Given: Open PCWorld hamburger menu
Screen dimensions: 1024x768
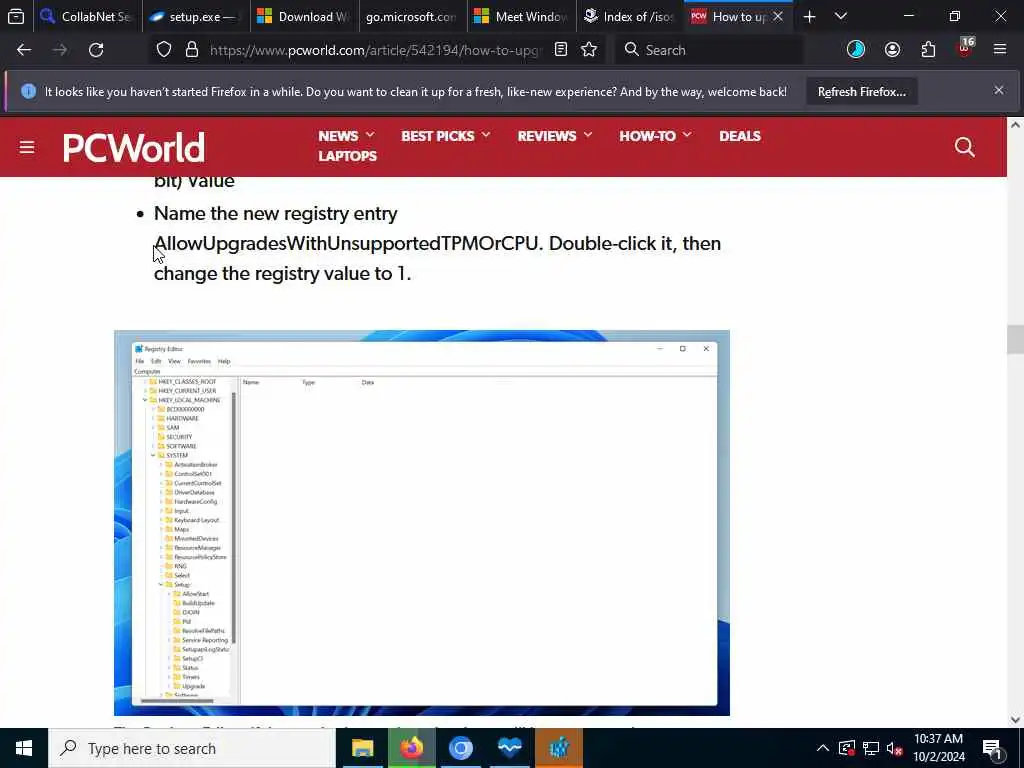Looking at the screenshot, I should click(x=27, y=147).
